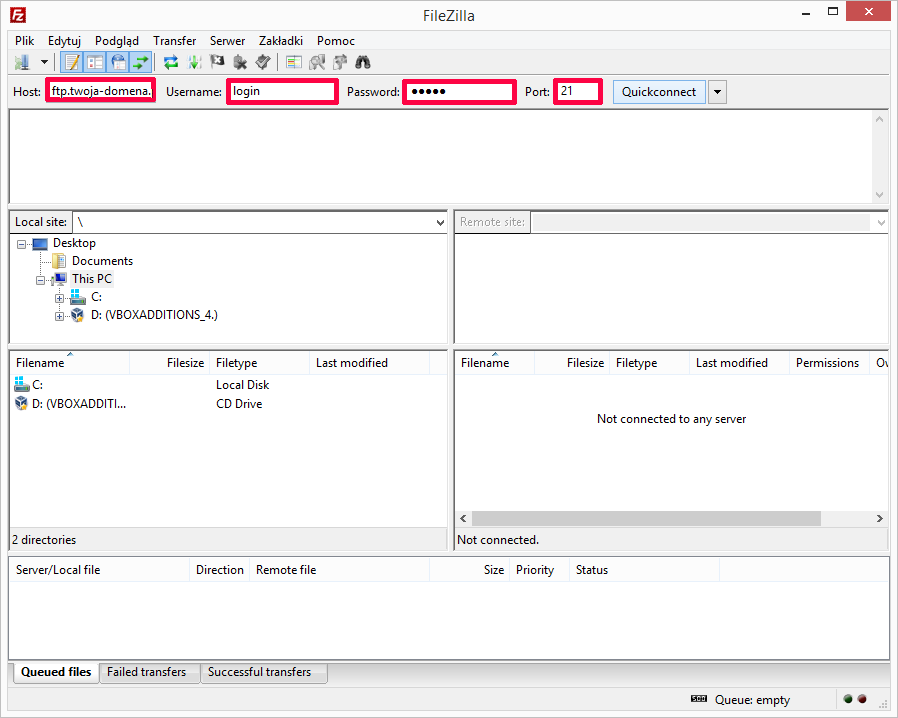Switch to the Successful transfers tab

(x=264, y=672)
